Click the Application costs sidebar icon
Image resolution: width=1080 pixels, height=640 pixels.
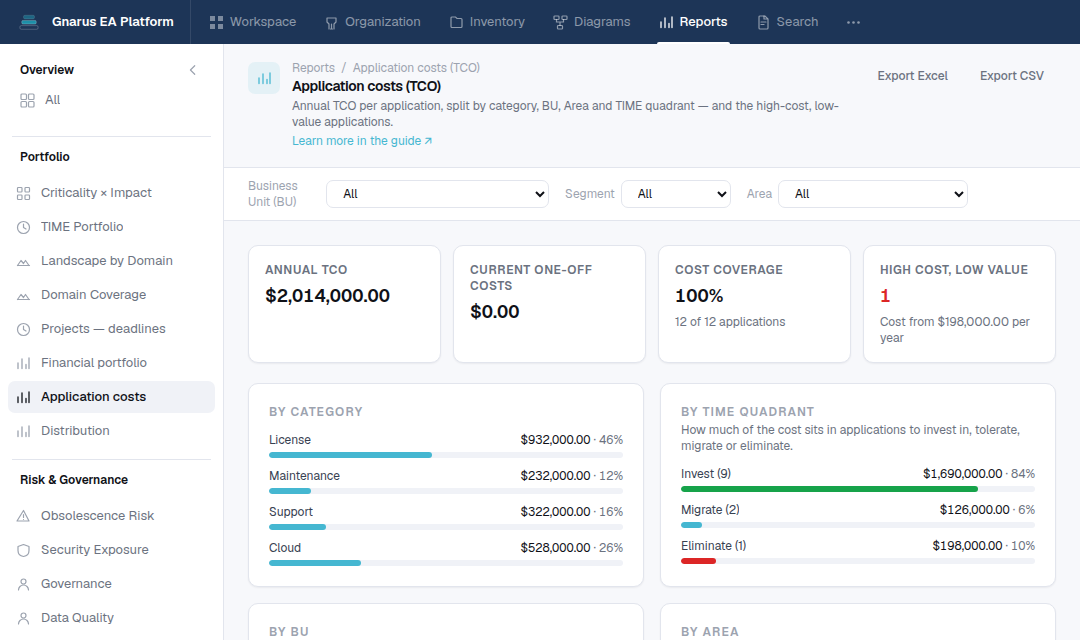point(23,397)
